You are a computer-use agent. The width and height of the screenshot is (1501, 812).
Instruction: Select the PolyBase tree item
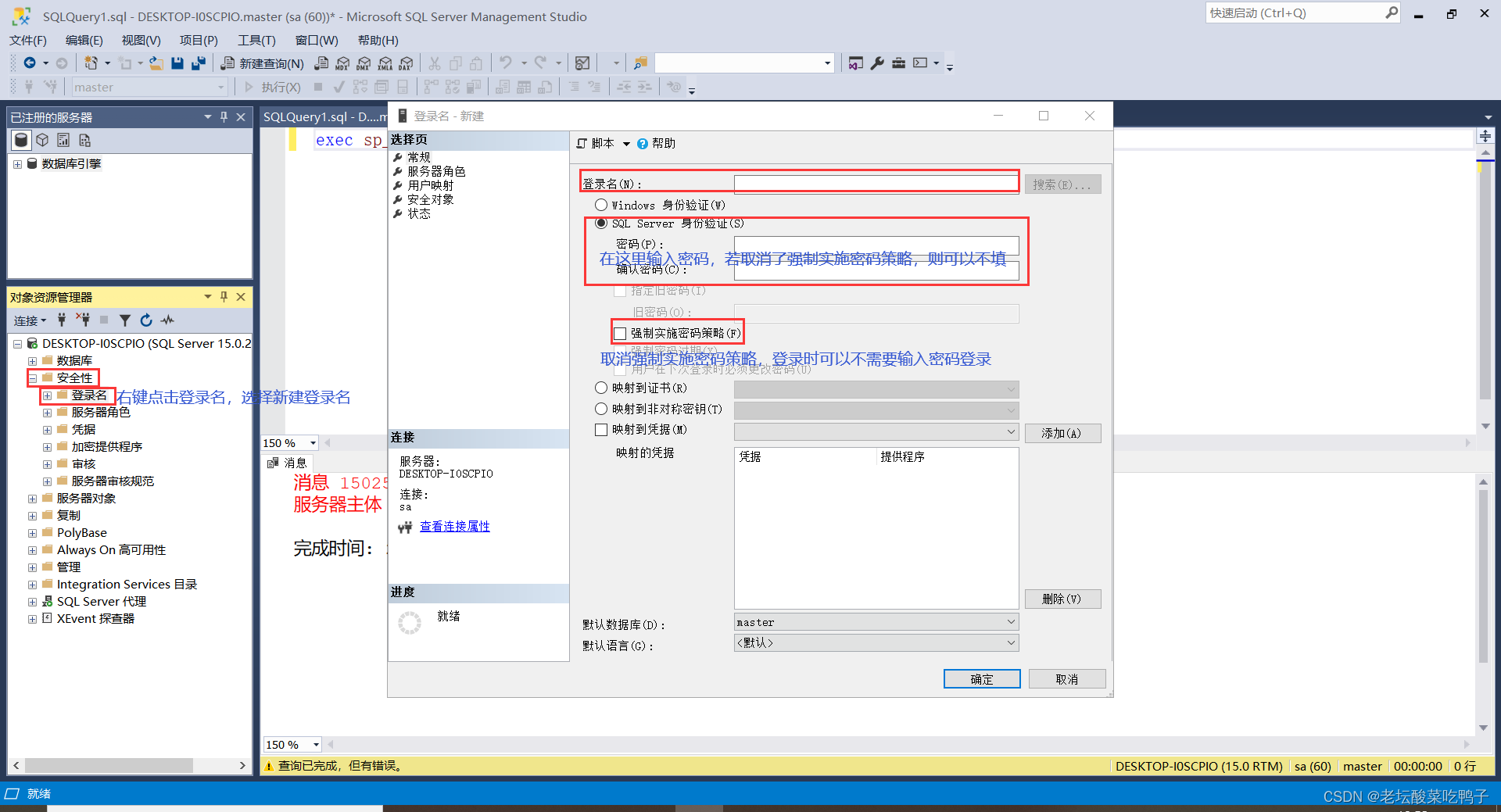tap(81, 533)
